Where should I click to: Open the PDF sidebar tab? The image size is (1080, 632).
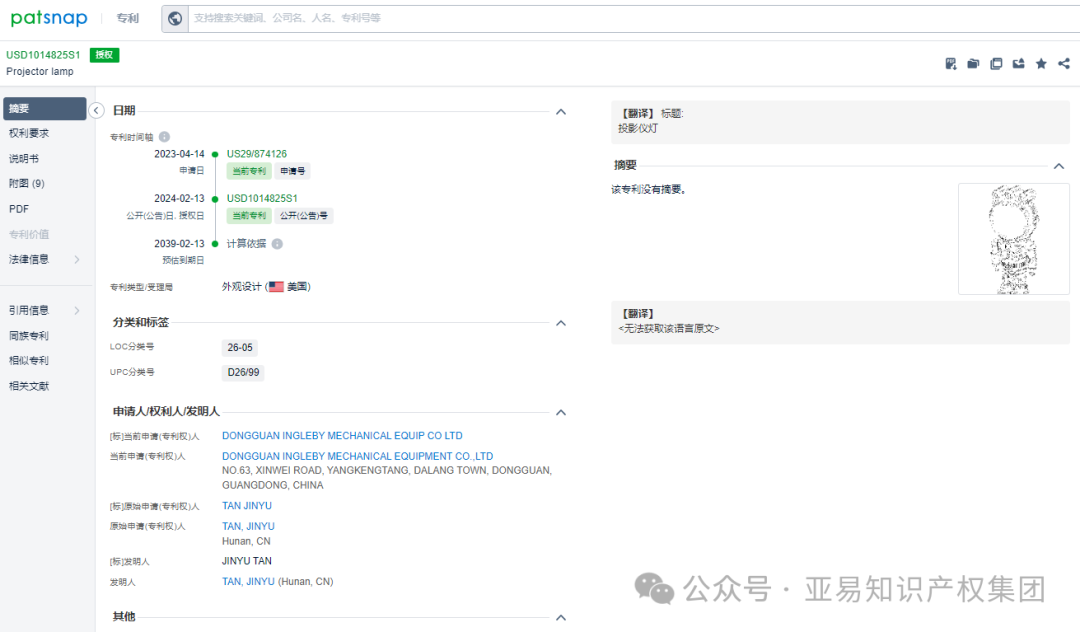click(x=19, y=209)
